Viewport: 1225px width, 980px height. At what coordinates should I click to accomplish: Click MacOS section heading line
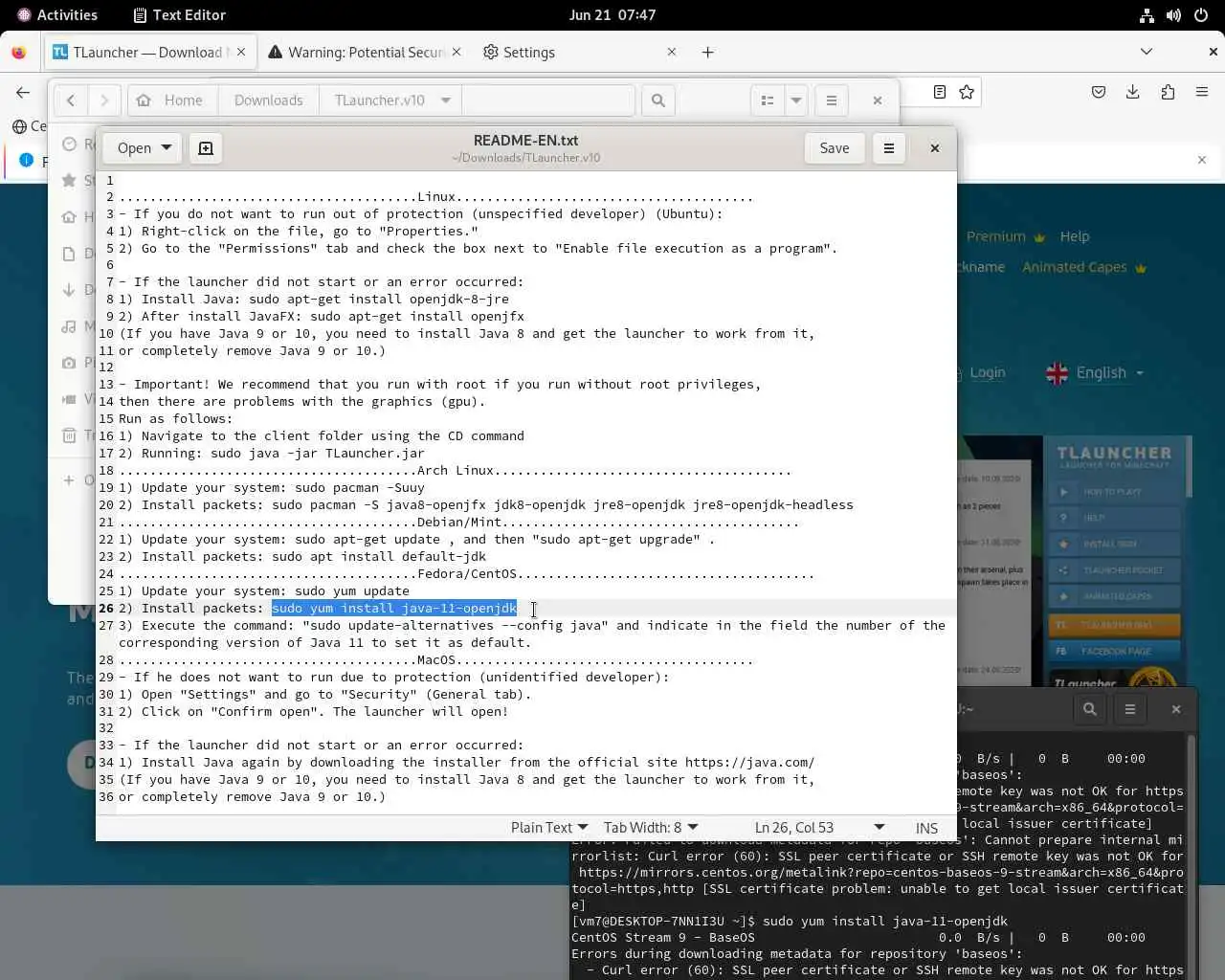tap(436, 660)
